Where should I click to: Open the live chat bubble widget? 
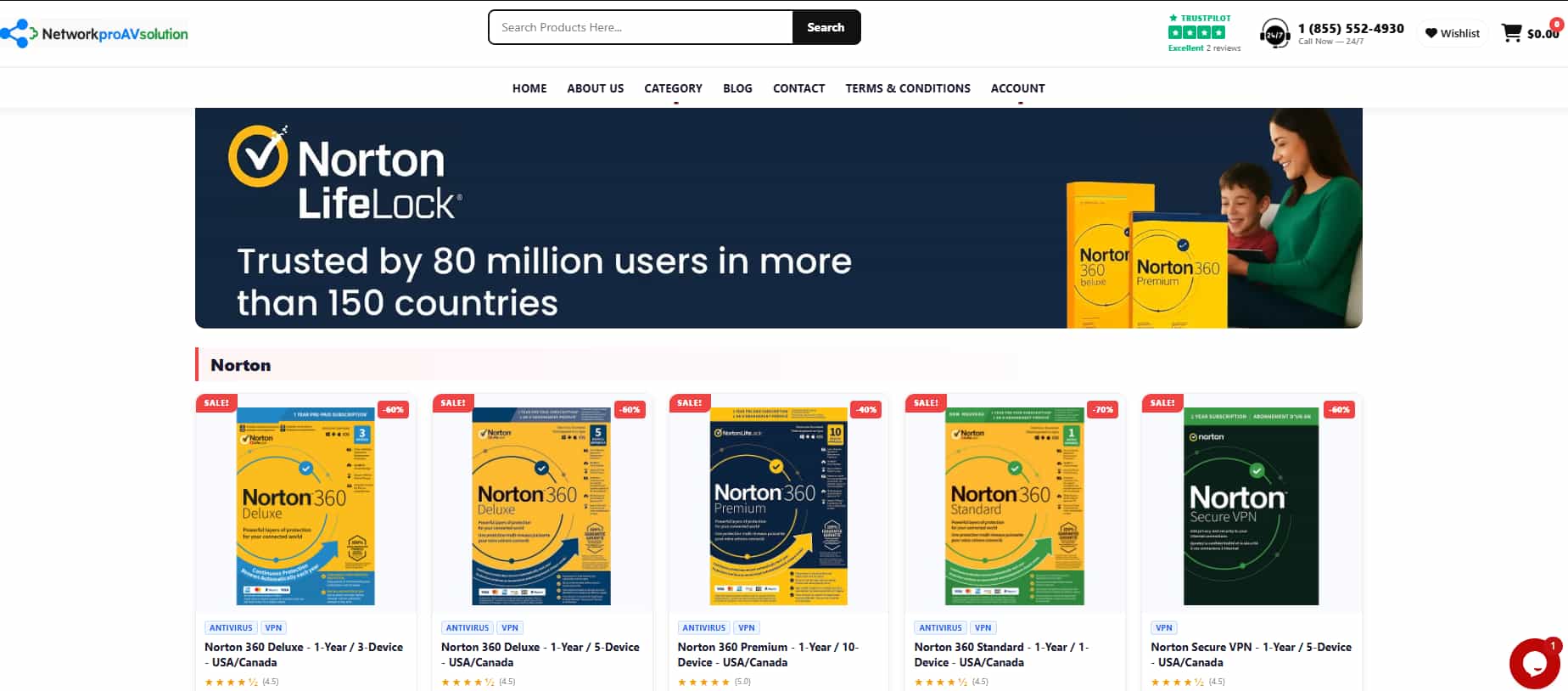click(1535, 663)
